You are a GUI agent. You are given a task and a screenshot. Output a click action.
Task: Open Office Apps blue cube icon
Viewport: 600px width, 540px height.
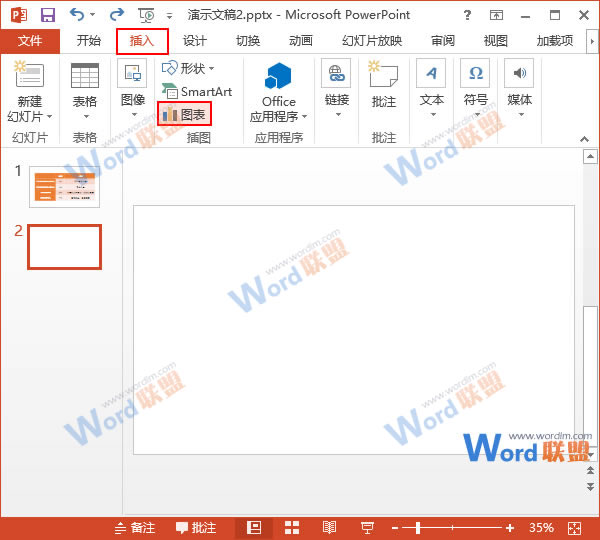(278, 76)
